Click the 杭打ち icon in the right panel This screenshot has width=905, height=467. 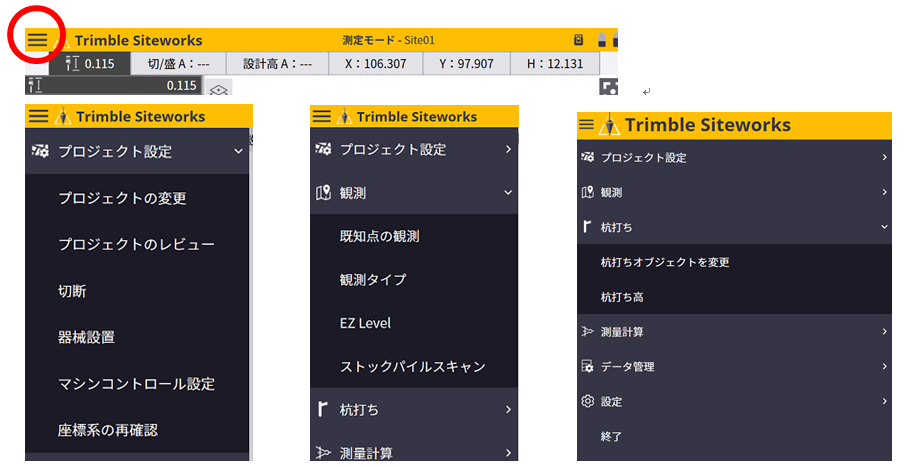586,227
